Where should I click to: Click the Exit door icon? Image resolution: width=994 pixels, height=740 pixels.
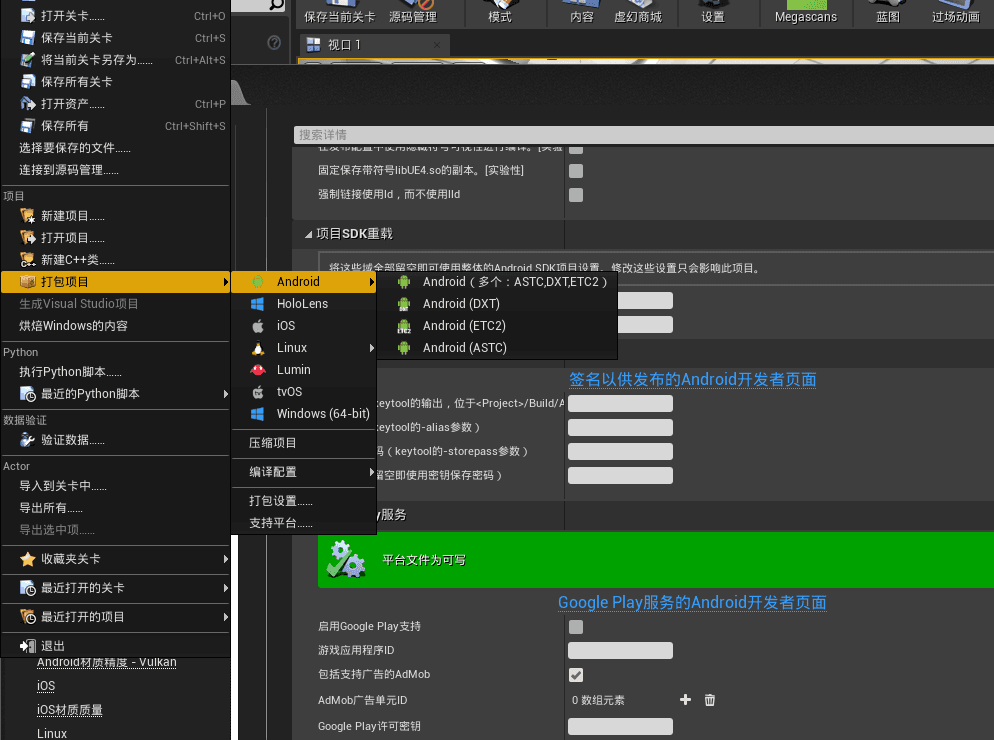28,646
